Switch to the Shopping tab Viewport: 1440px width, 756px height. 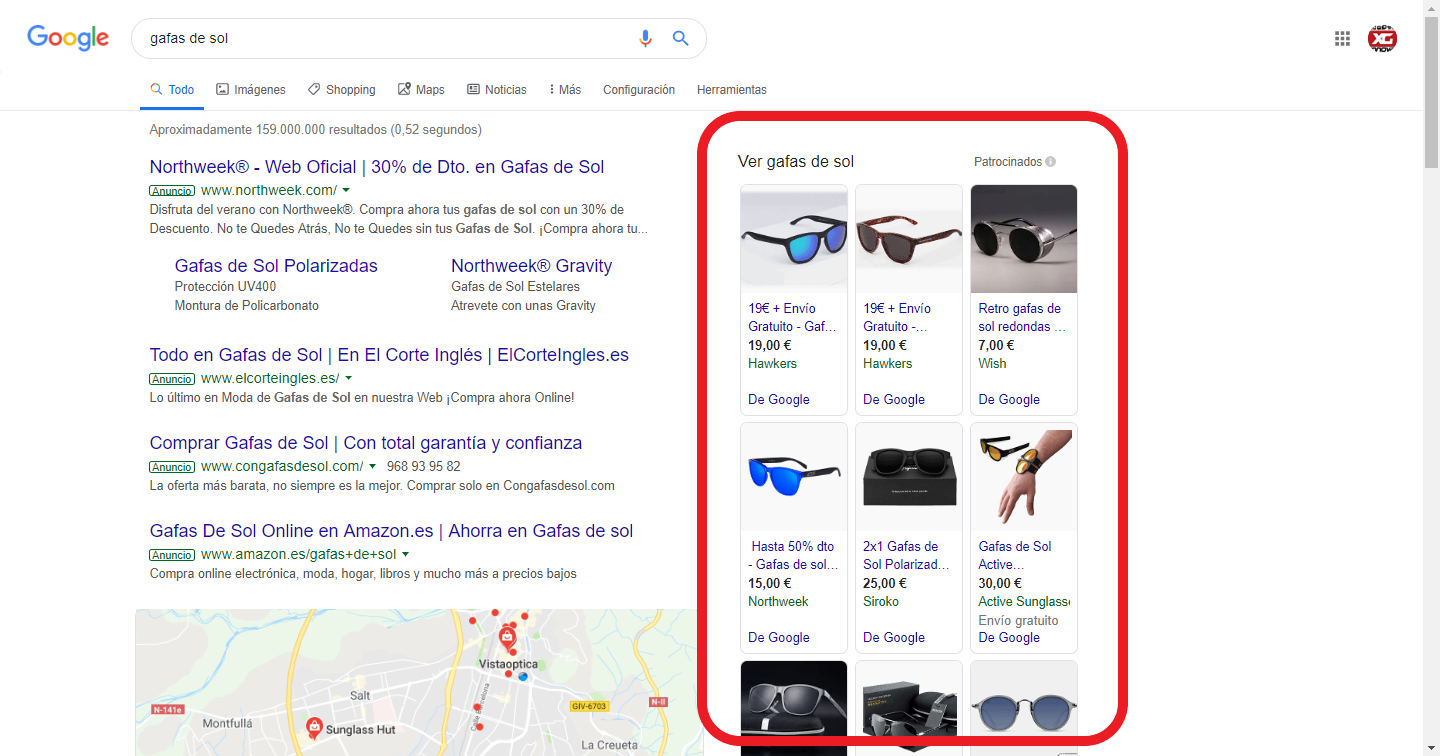[342, 90]
